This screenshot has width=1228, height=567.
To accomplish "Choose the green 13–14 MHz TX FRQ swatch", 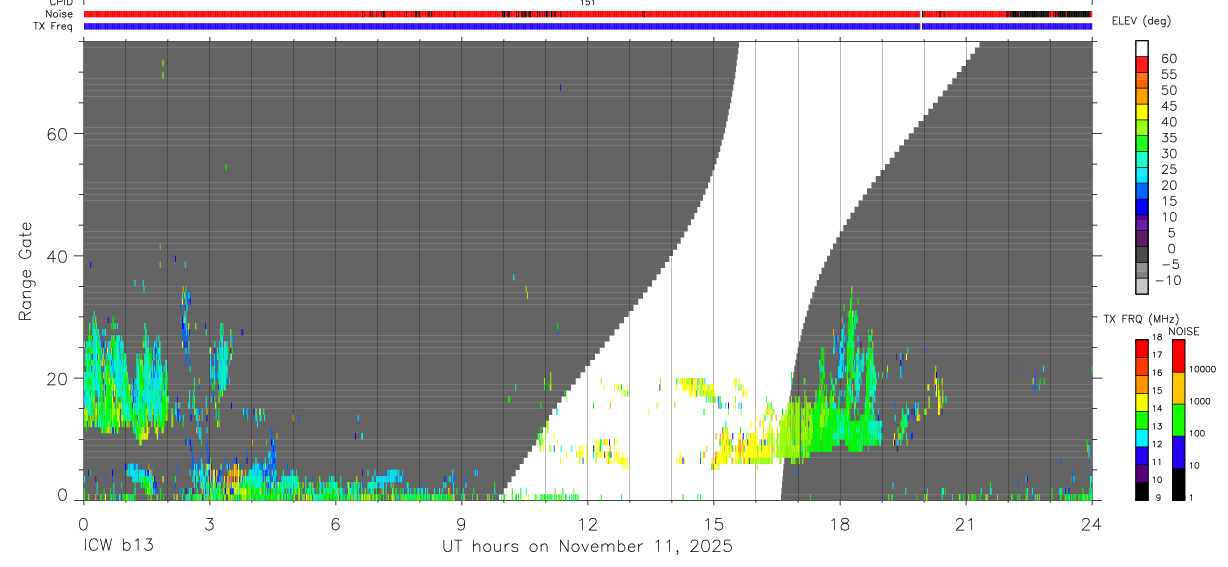I will pyautogui.click(x=1143, y=419).
